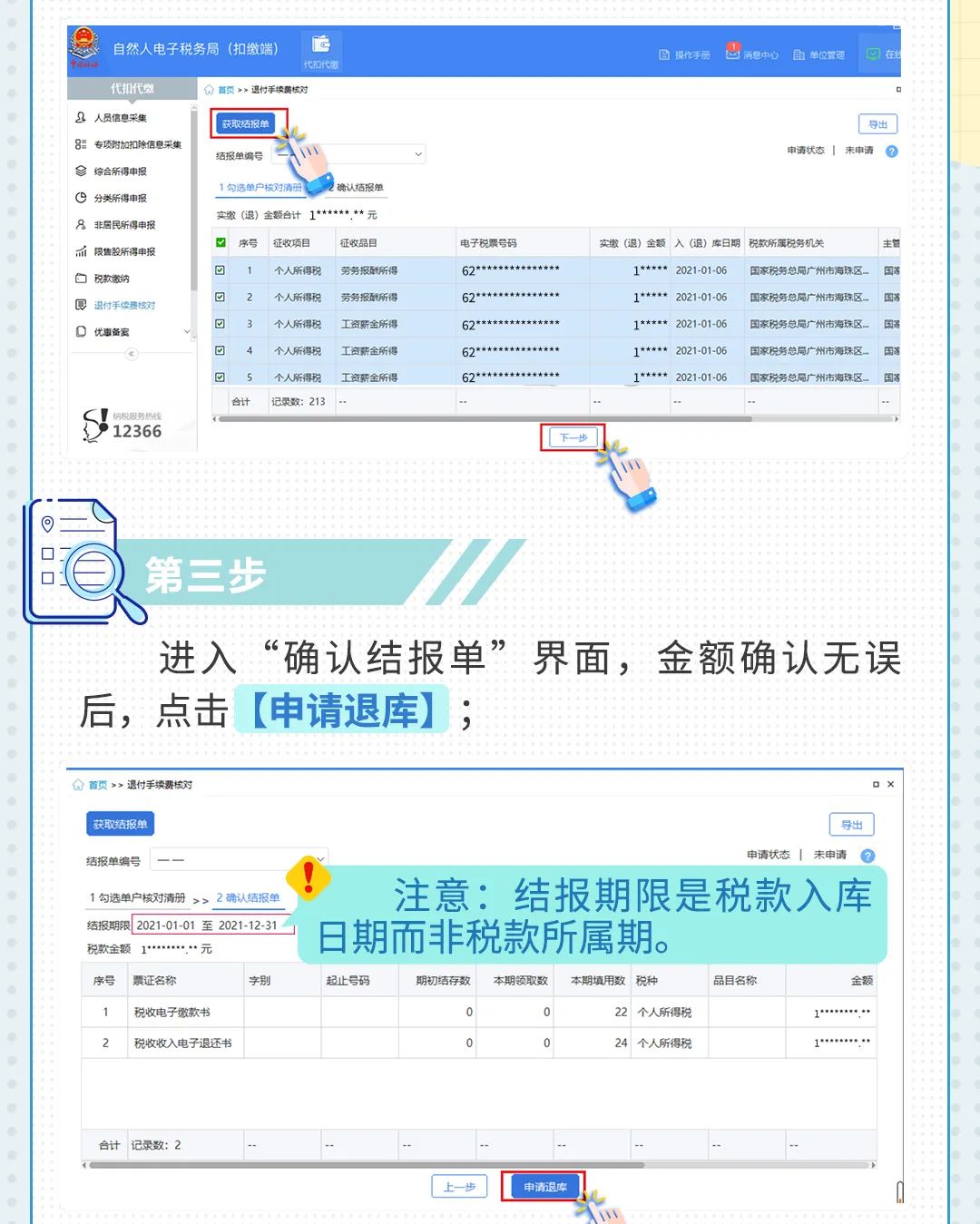Uncheck the checkbox for row 2
Screen dimensions: 980x1224
point(220,297)
